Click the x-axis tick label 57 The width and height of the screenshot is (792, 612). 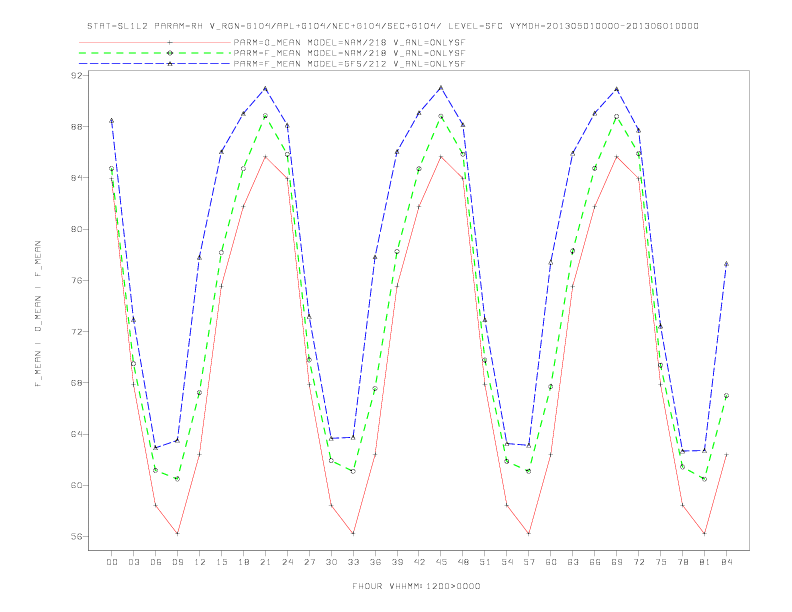(x=529, y=562)
